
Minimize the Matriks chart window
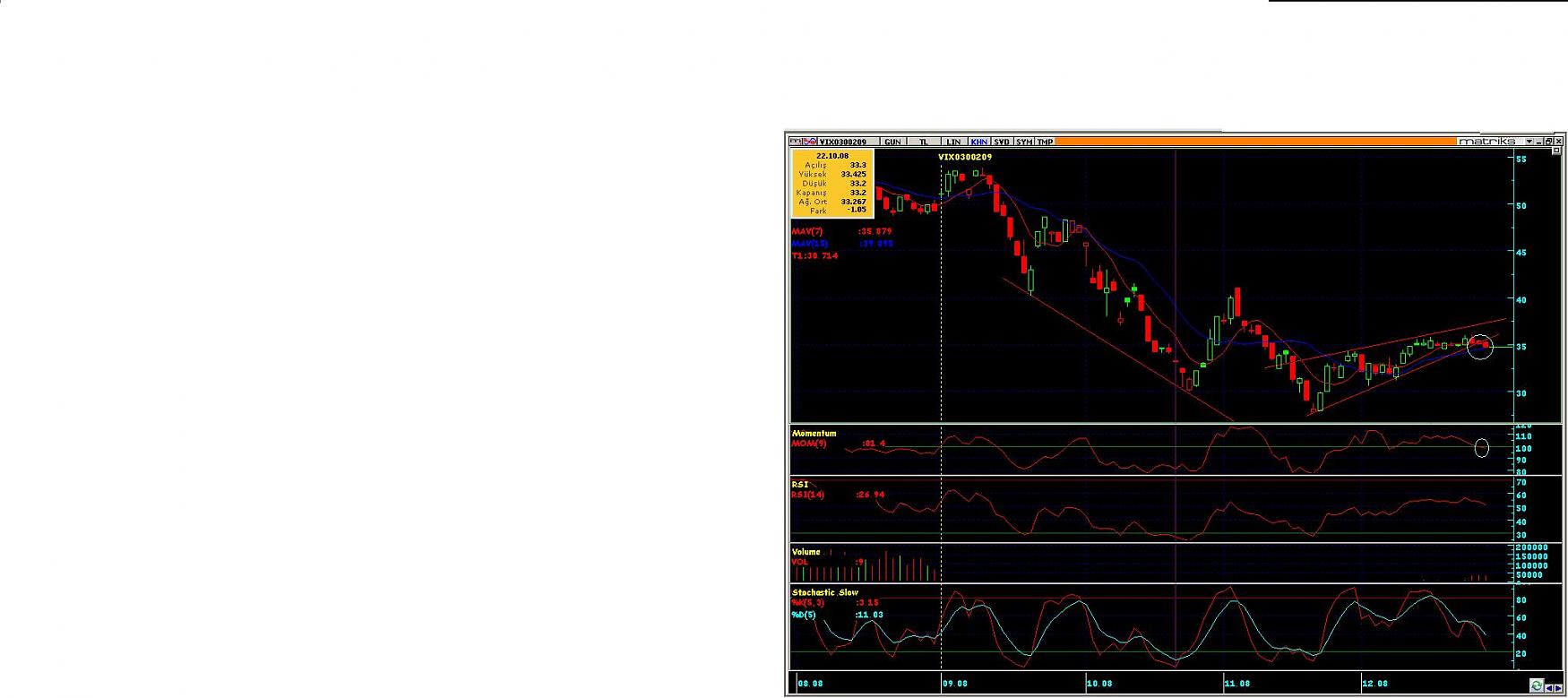click(1538, 142)
